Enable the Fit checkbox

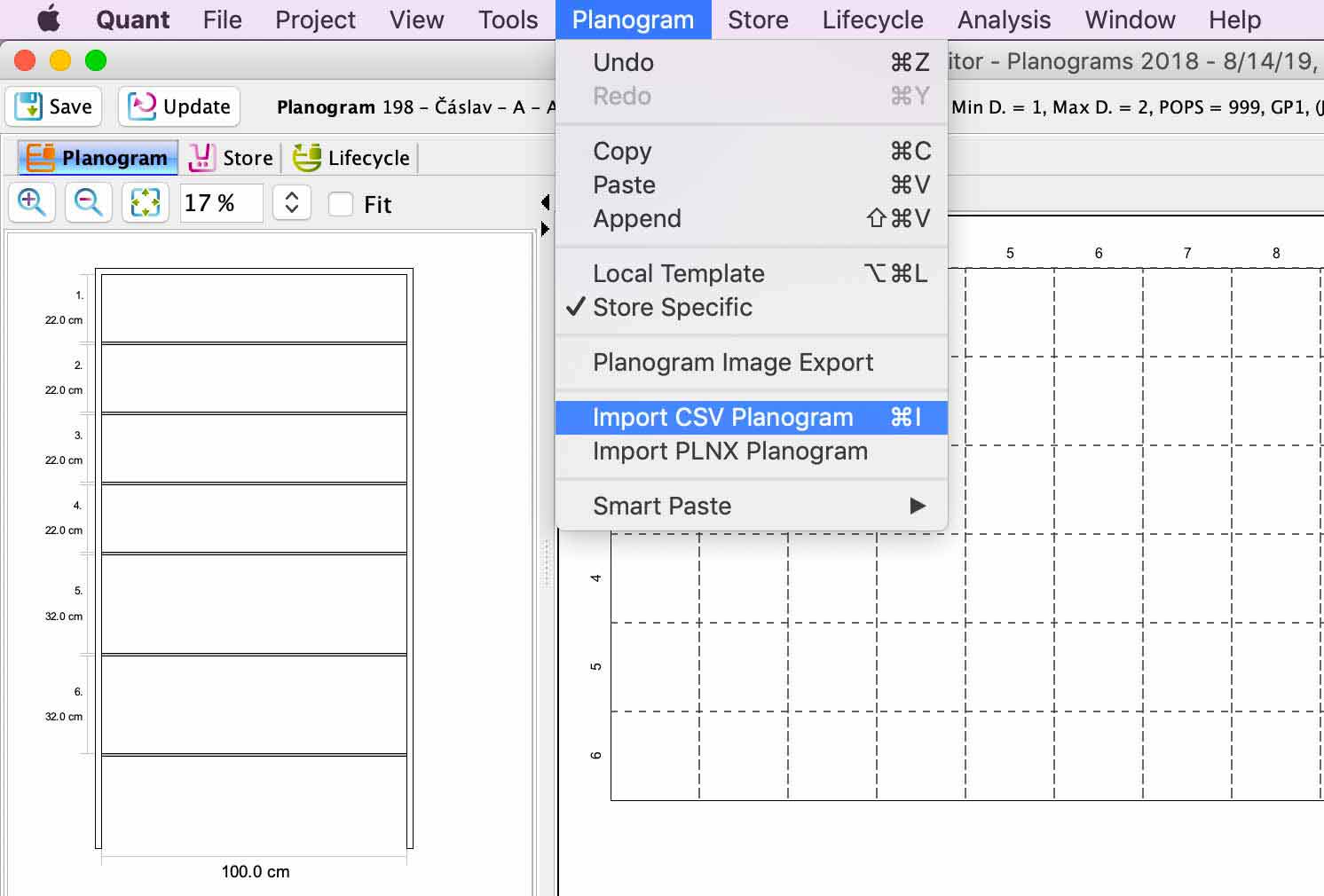coord(341,204)
